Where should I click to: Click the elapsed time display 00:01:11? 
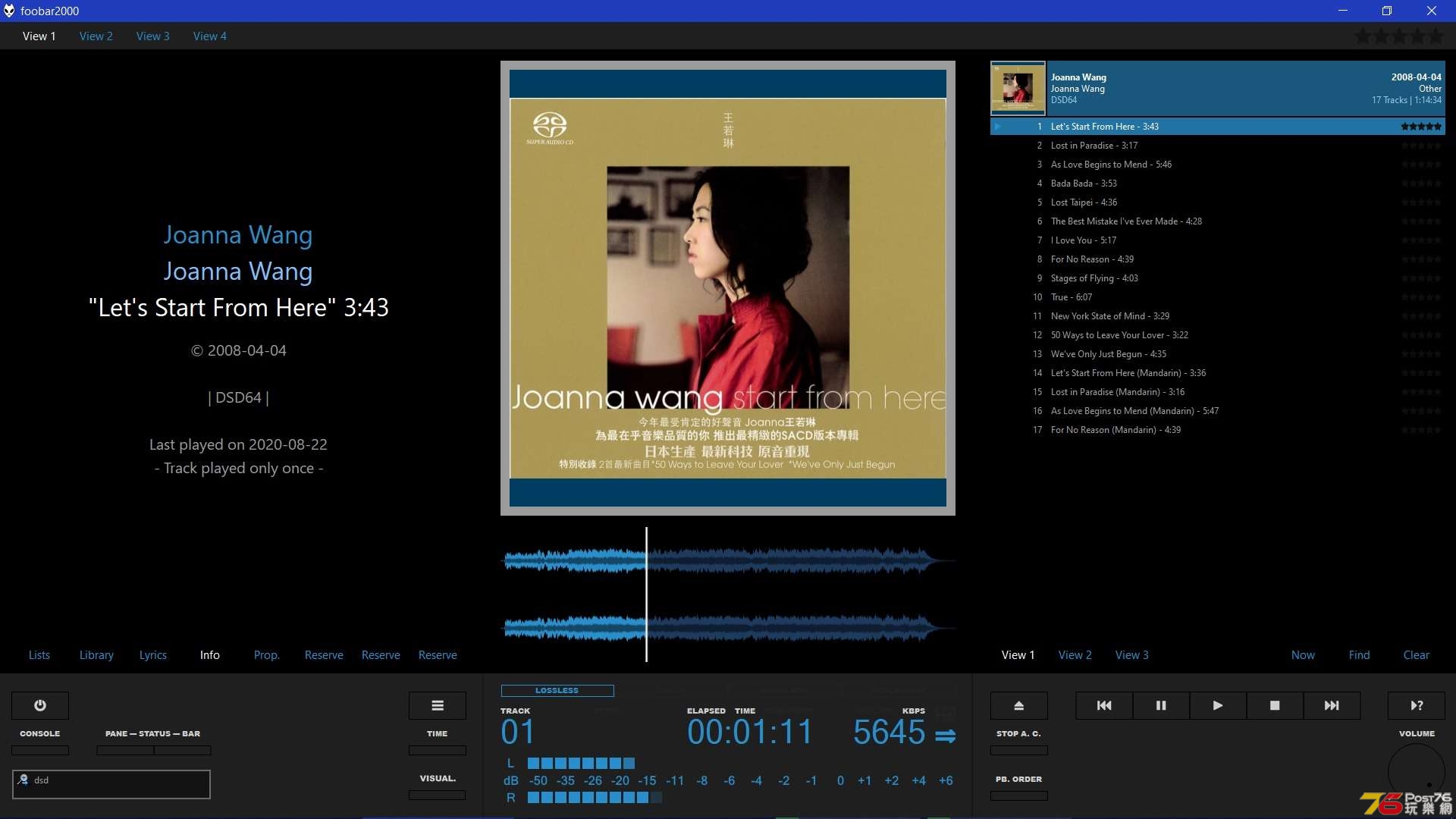[750, 732]
